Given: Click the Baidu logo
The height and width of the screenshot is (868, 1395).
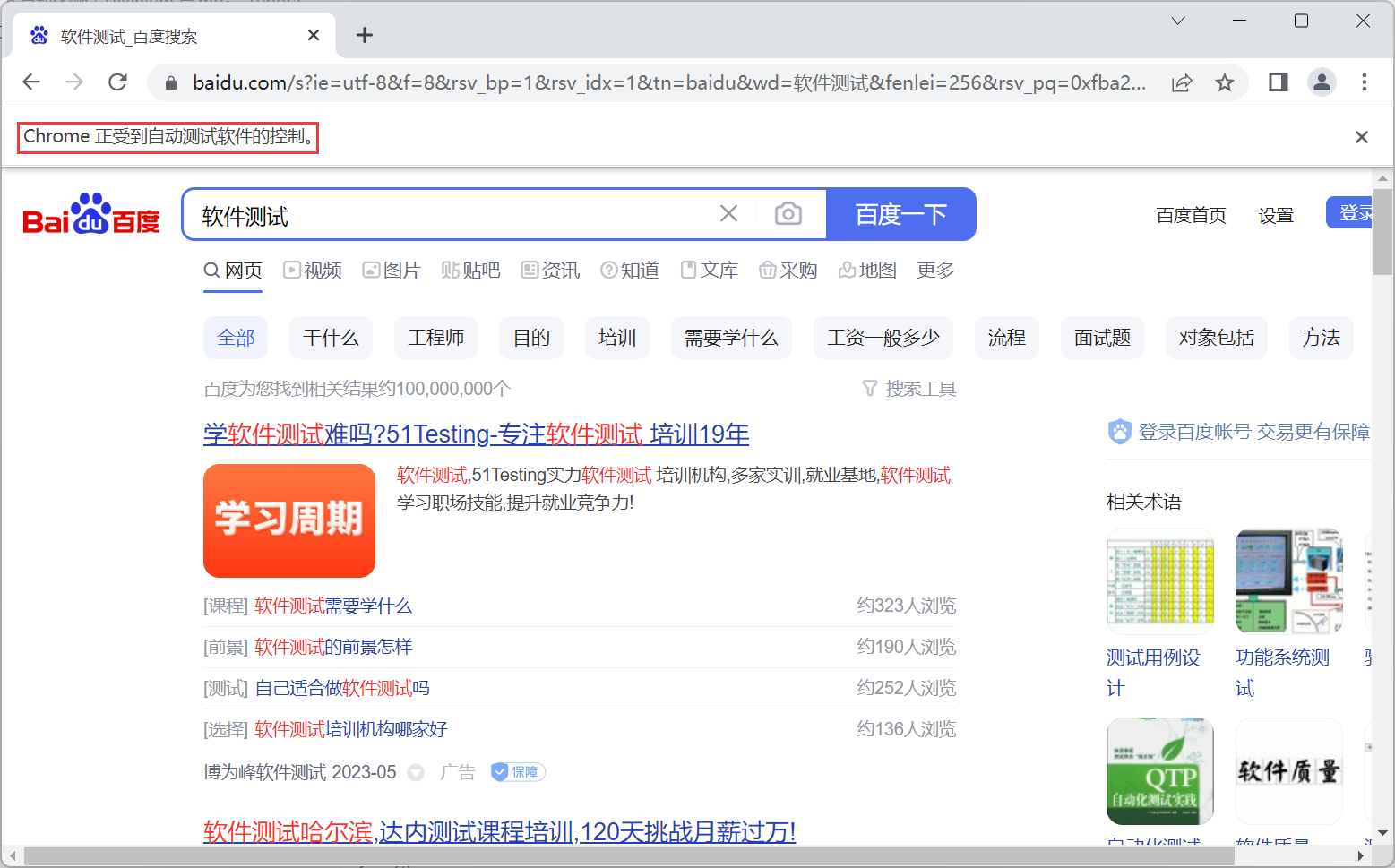Looking at the screenshot, I should (x=91, y=214).
